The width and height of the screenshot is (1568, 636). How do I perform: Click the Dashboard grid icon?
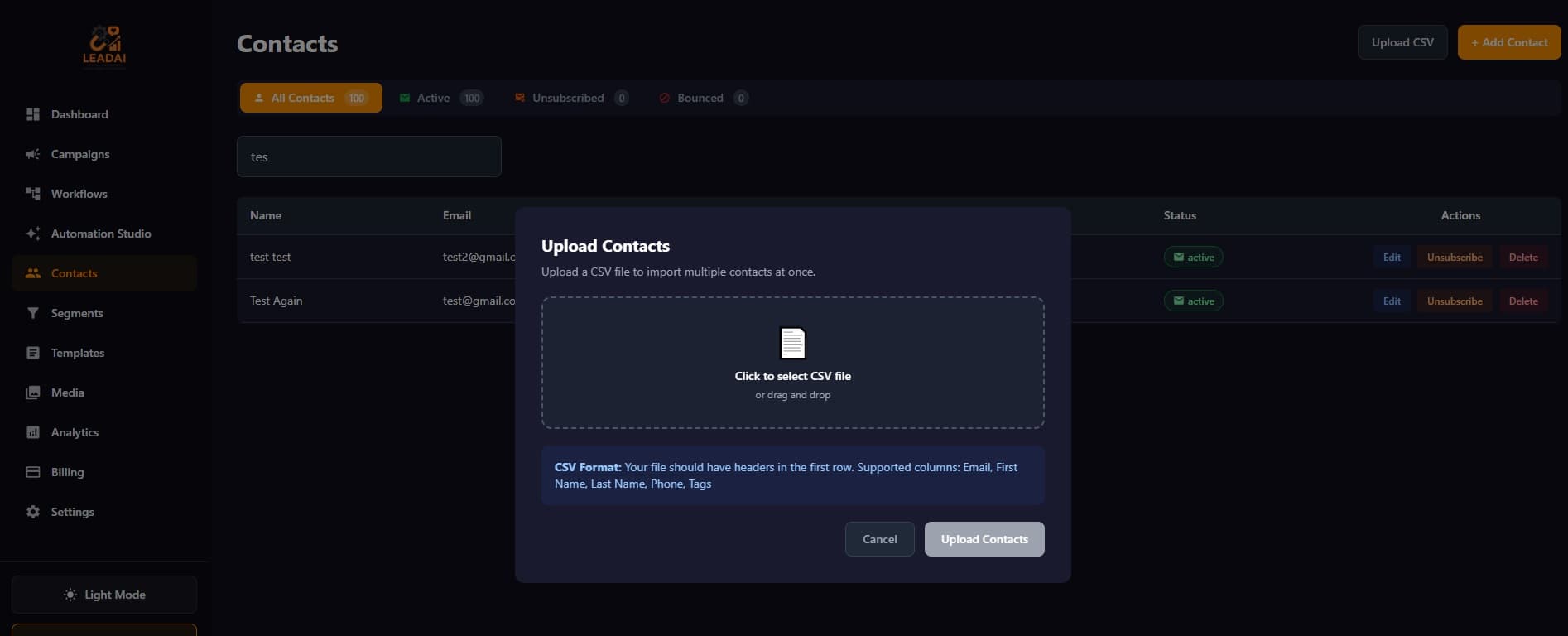pos(33,114)
